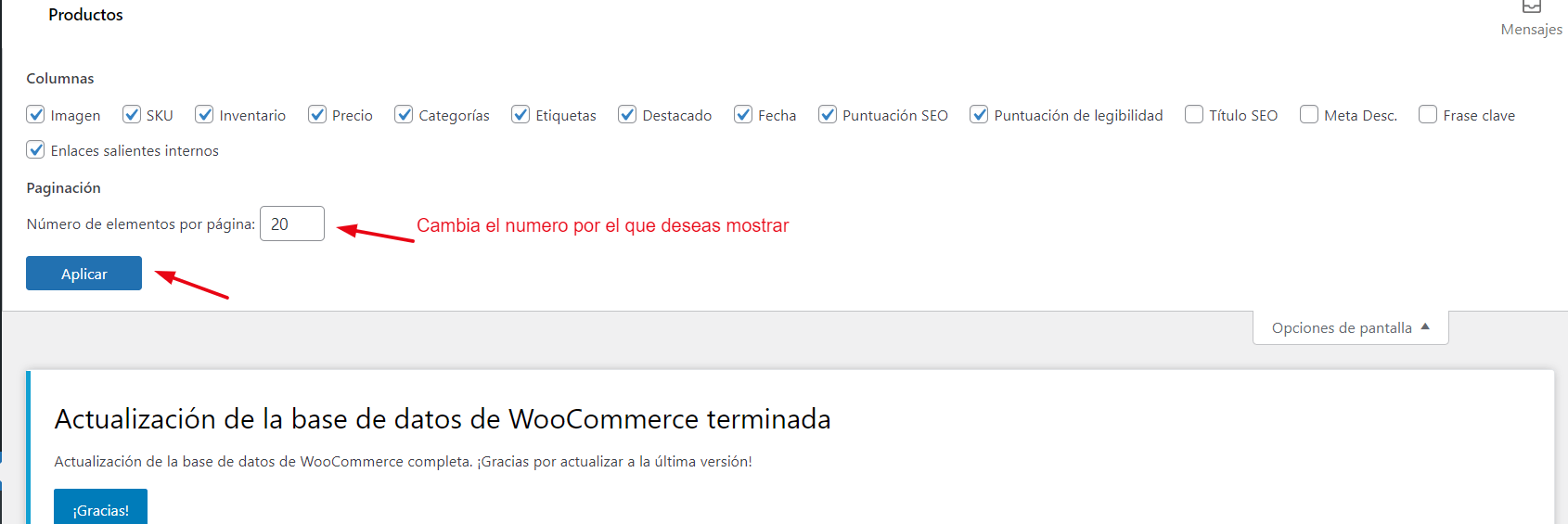The height and width of the screenshot is (524, 1568).
Task: Check the Frase clave checkbox
Action: pos(1428,114)
